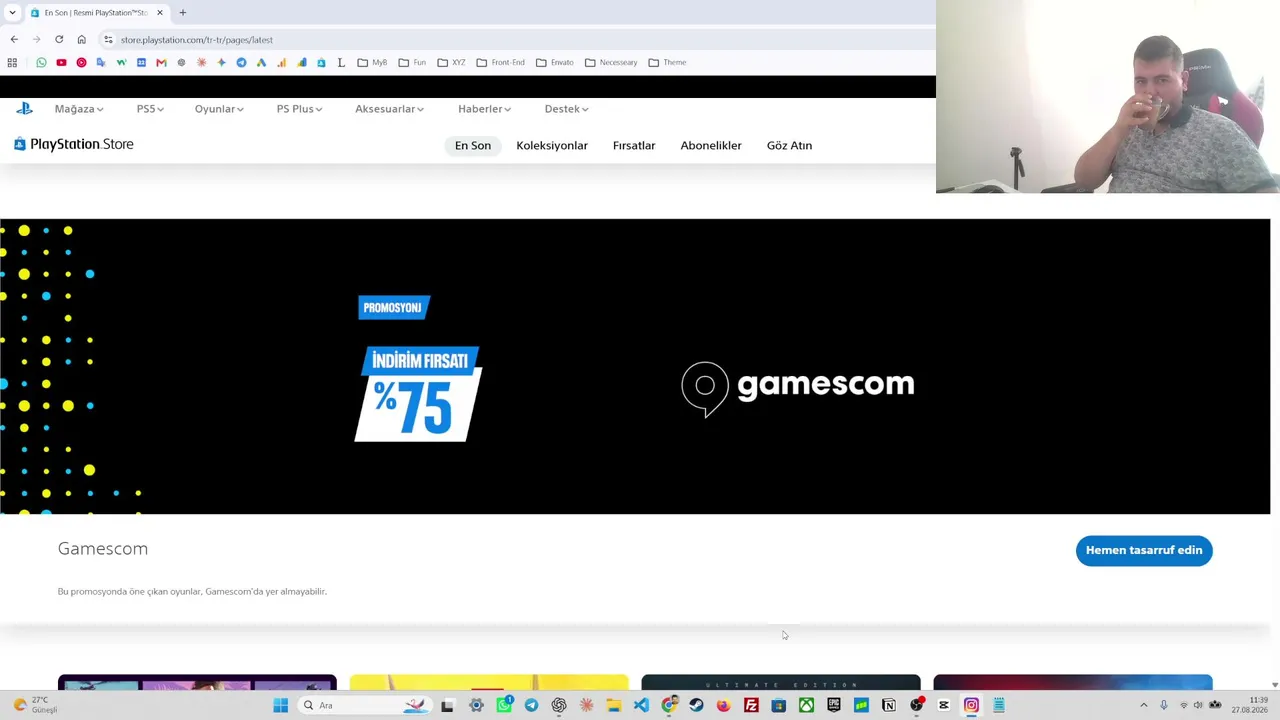Open the XYZ bookmarks folder
This screenshot has height=720, width=1280.
tap(451, 62)
